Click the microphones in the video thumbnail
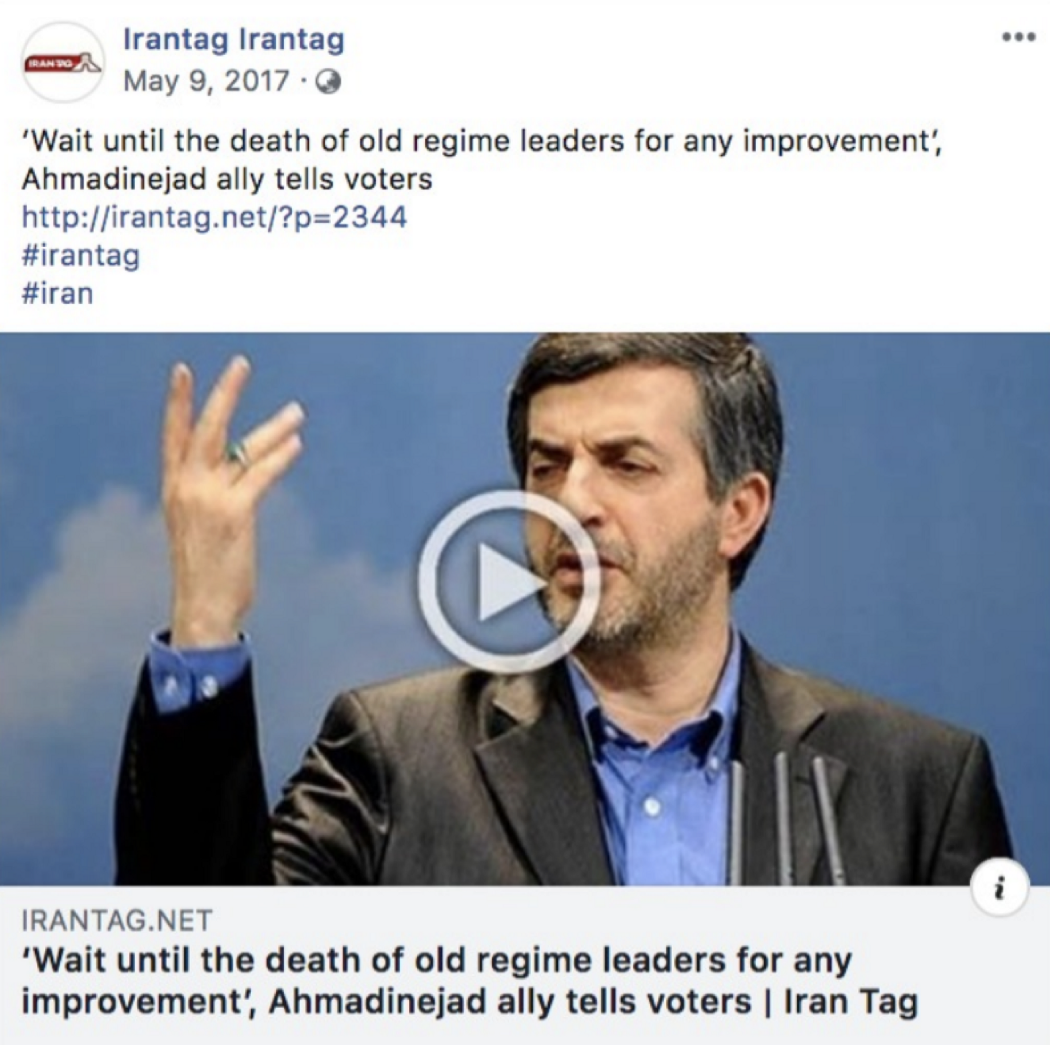 pos(783,817)
